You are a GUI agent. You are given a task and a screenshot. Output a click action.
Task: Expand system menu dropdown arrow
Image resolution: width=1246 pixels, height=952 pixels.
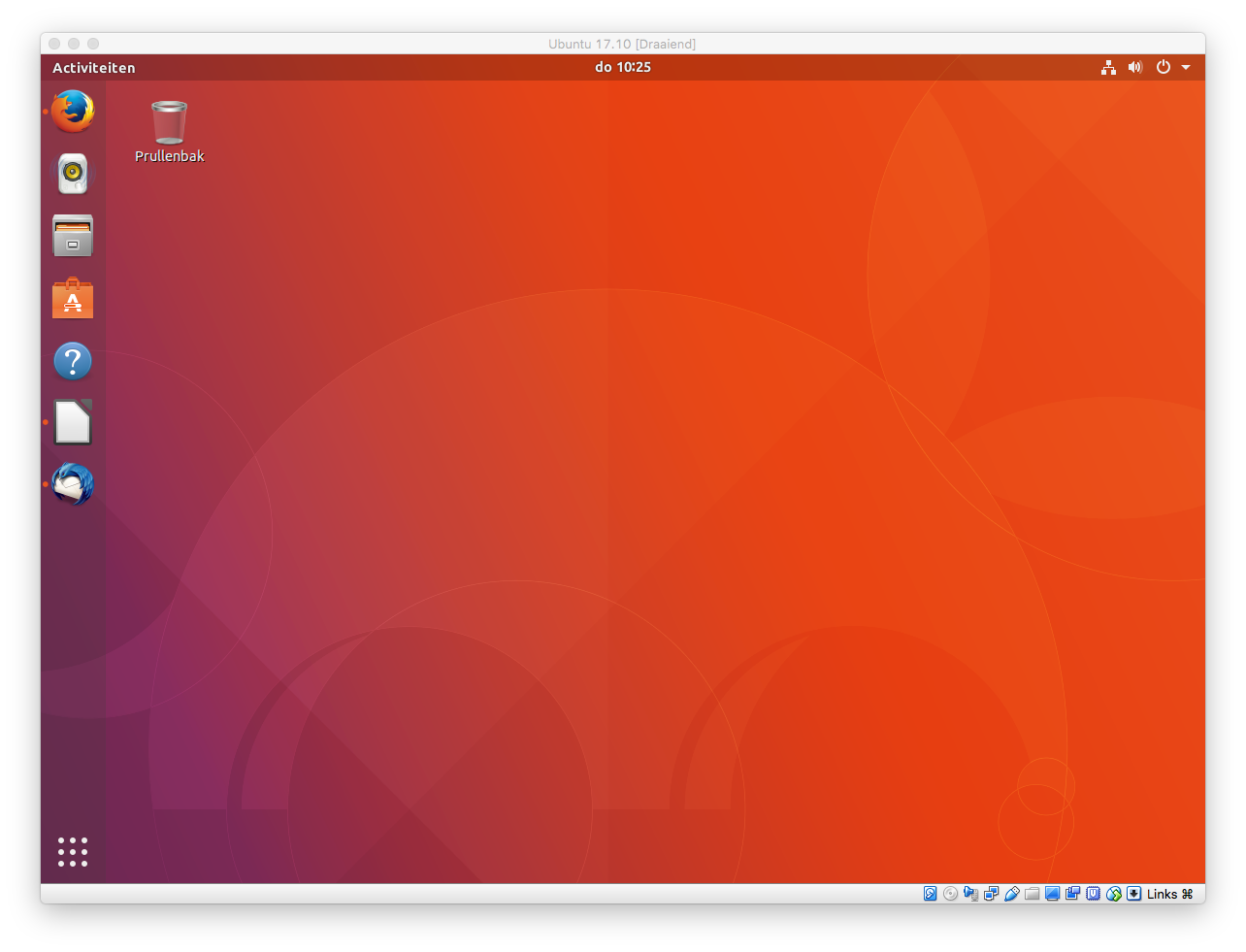1186,68
